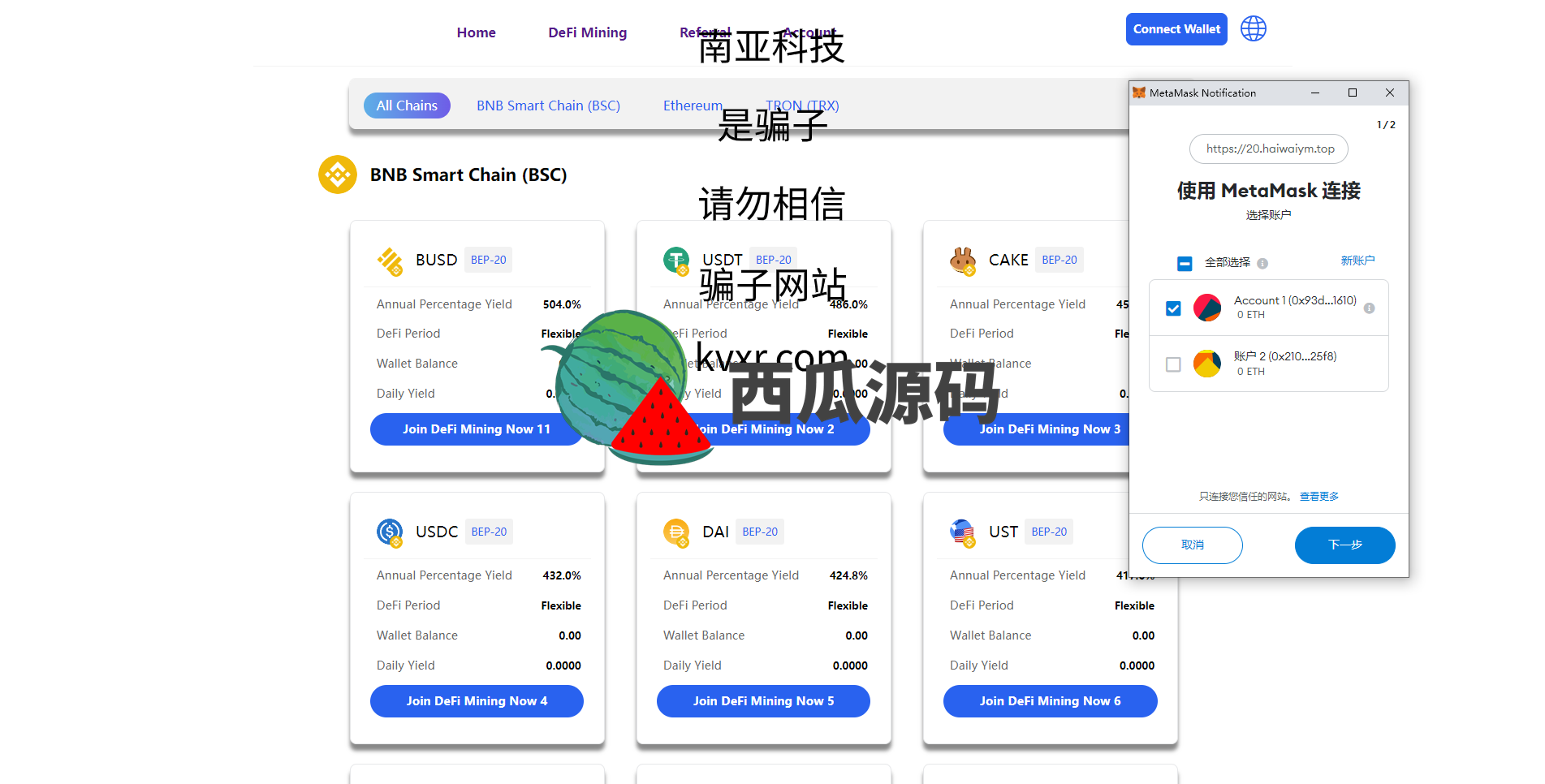The image size is (1545, 784).
Task: Click the Wallet Balance value on DAI card
Action: click(x=857, y=635)
